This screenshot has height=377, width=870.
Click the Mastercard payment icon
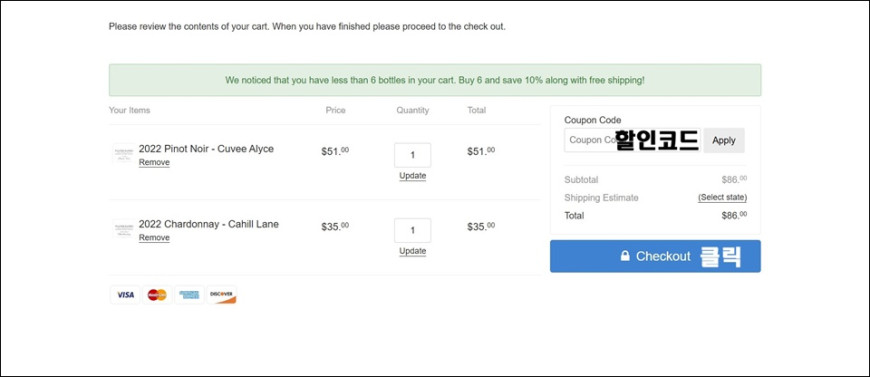coord(157,295)
